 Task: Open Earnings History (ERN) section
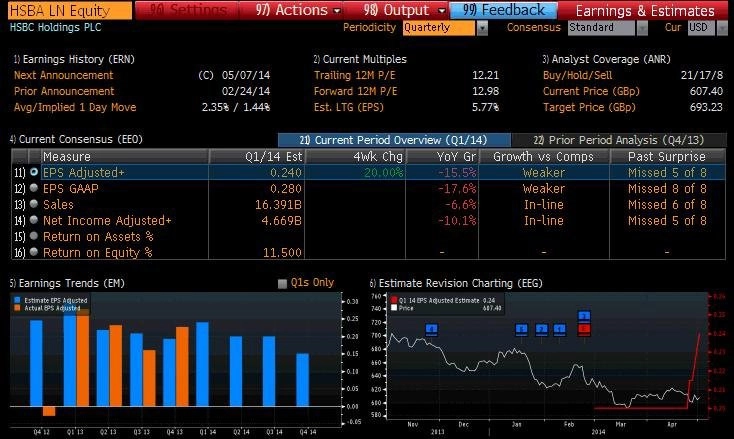pyautogui.click(x=74, y=59)
